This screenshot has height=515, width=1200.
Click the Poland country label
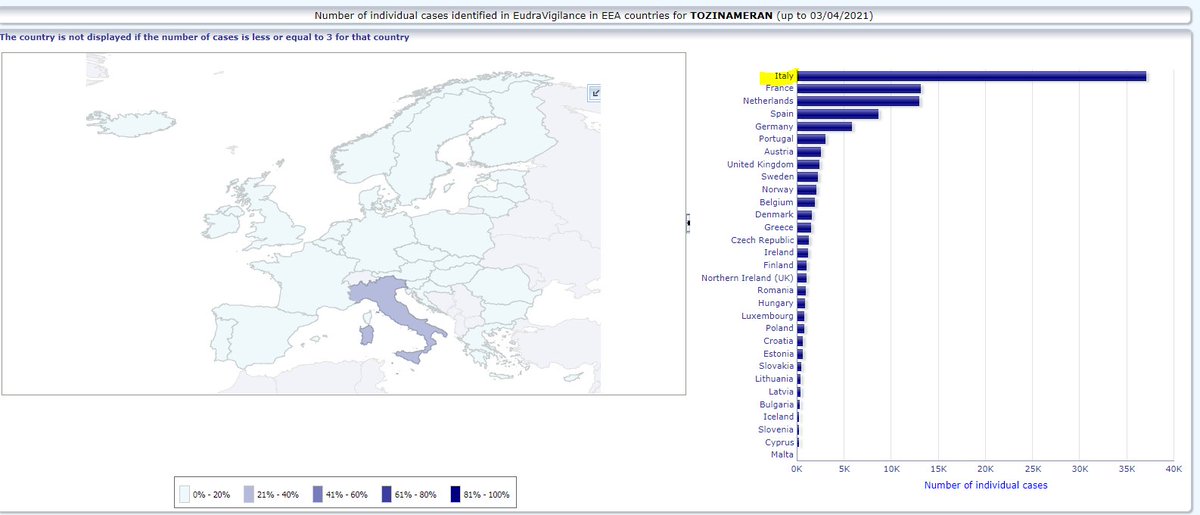[x=779, y=328]
